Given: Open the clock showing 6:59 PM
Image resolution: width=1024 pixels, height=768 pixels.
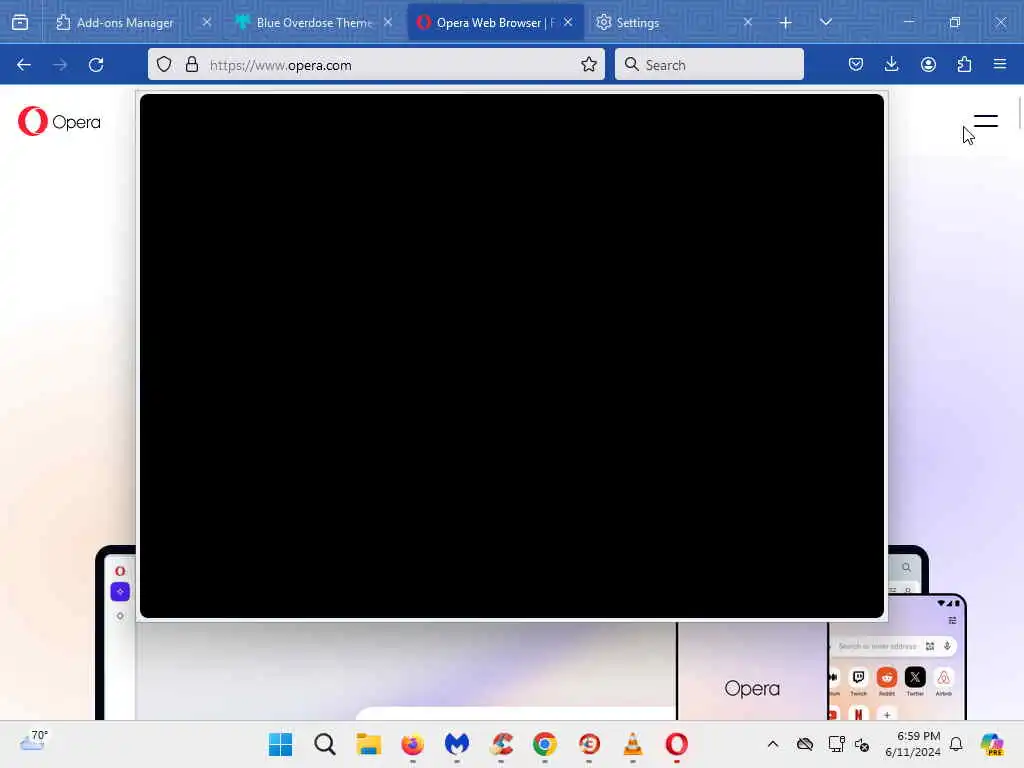Looking at the screenshot, I should click(912, 744).
